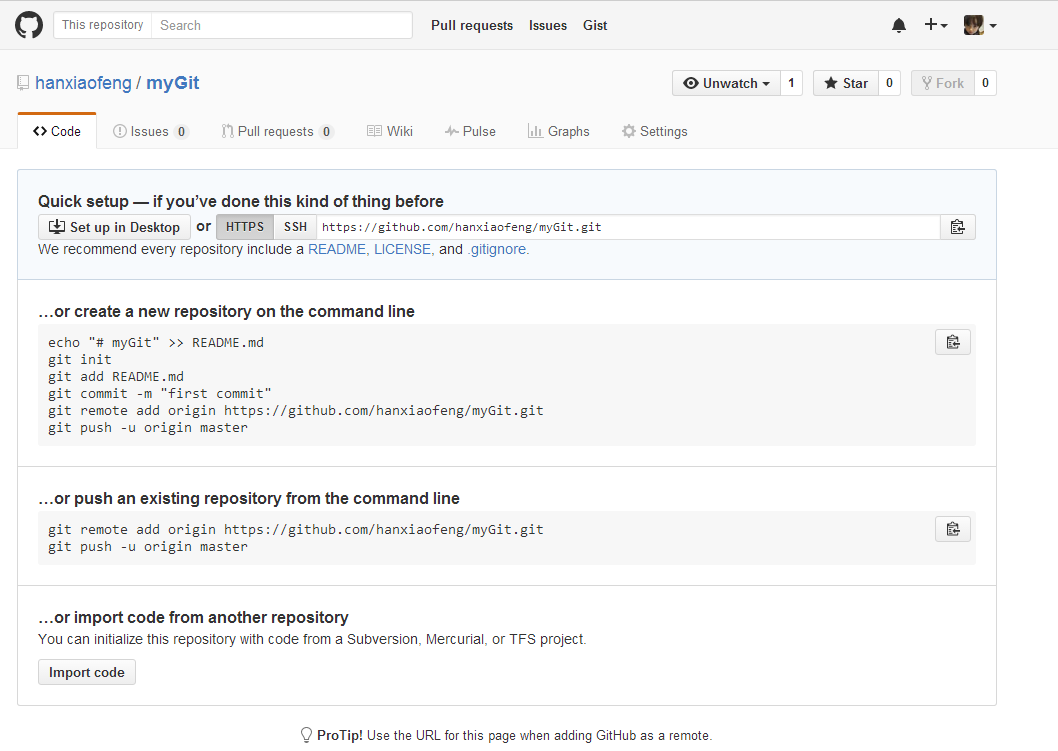The image size is (1058, 751).
Task: Click the Fork button
Action: point(943,83)
